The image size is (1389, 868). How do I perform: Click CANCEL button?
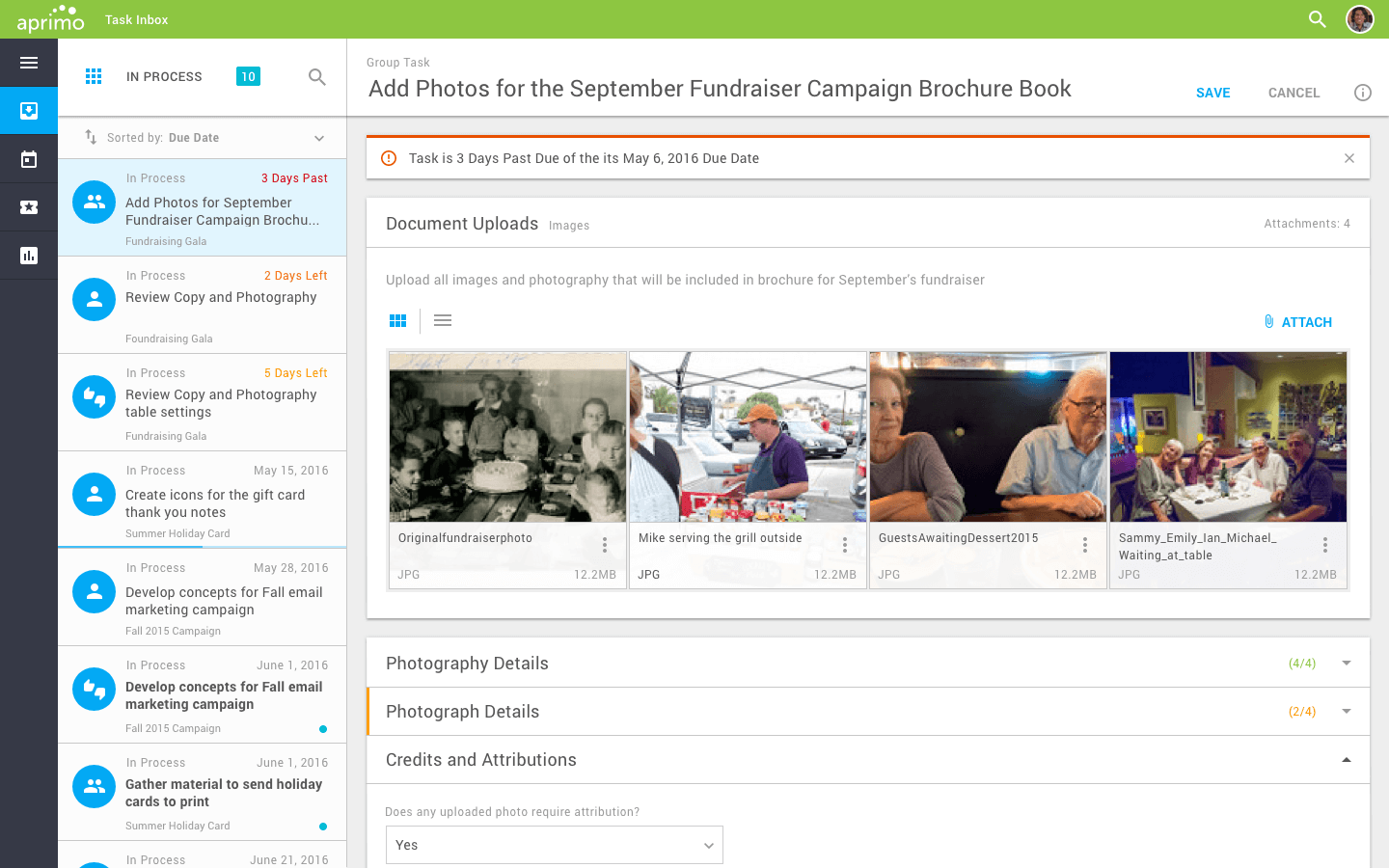tap(1294, 93)
